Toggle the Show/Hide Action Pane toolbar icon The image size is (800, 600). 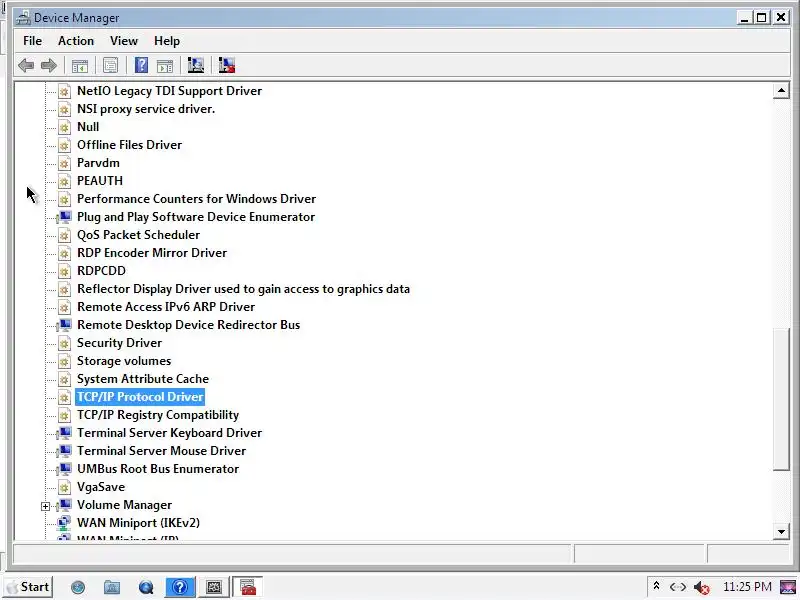[165, 65]
